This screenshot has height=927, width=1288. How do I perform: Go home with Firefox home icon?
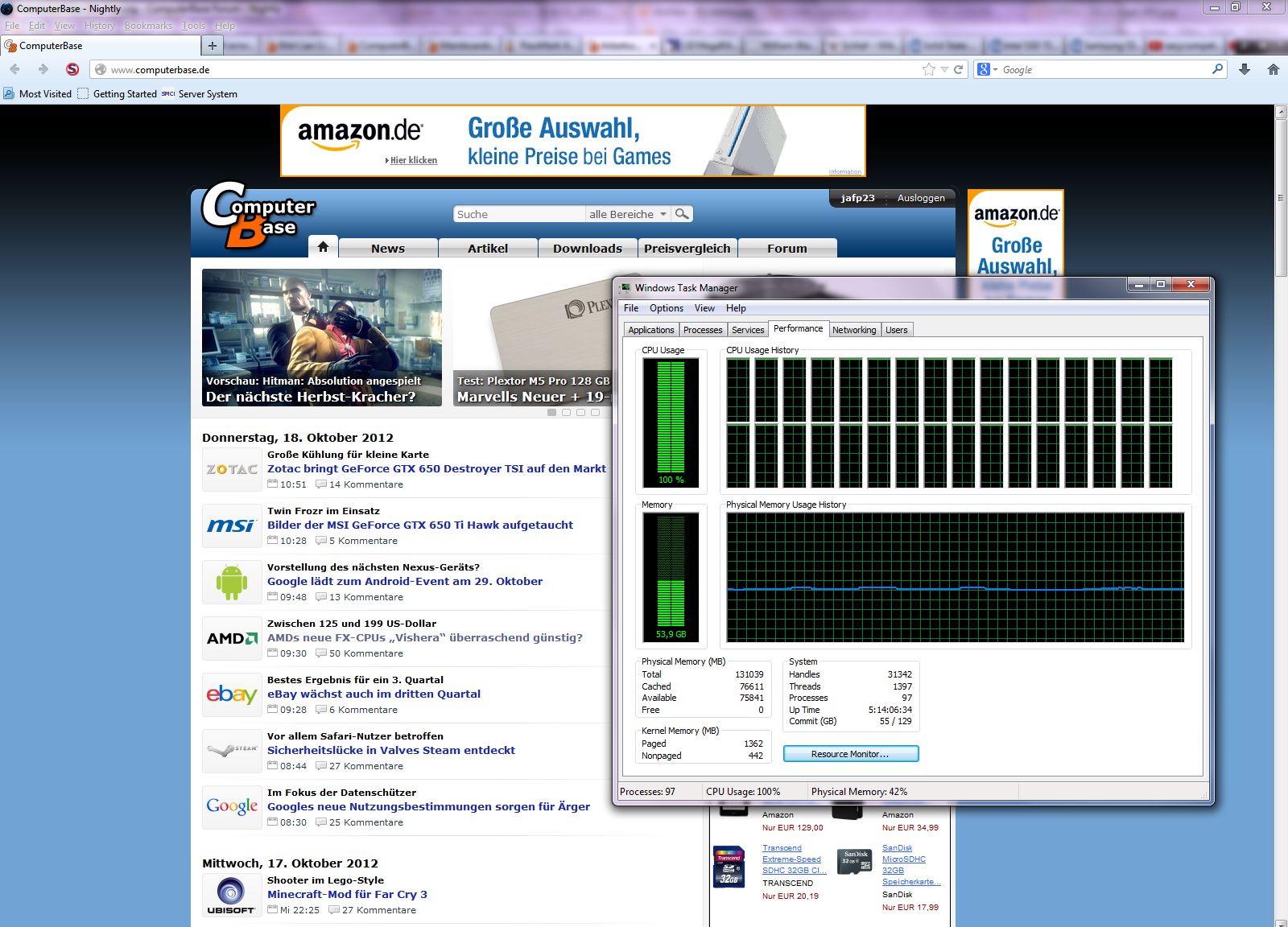[1274, 69]
